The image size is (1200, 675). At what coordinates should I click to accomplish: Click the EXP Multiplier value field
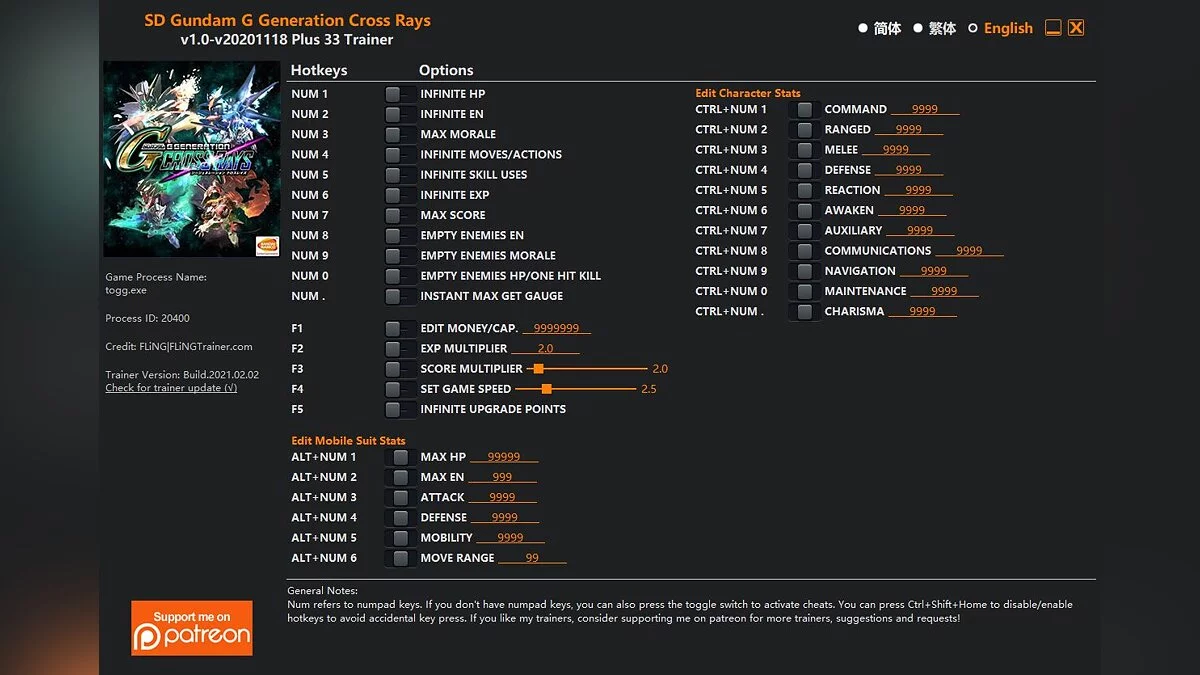(x=545, y=349)
